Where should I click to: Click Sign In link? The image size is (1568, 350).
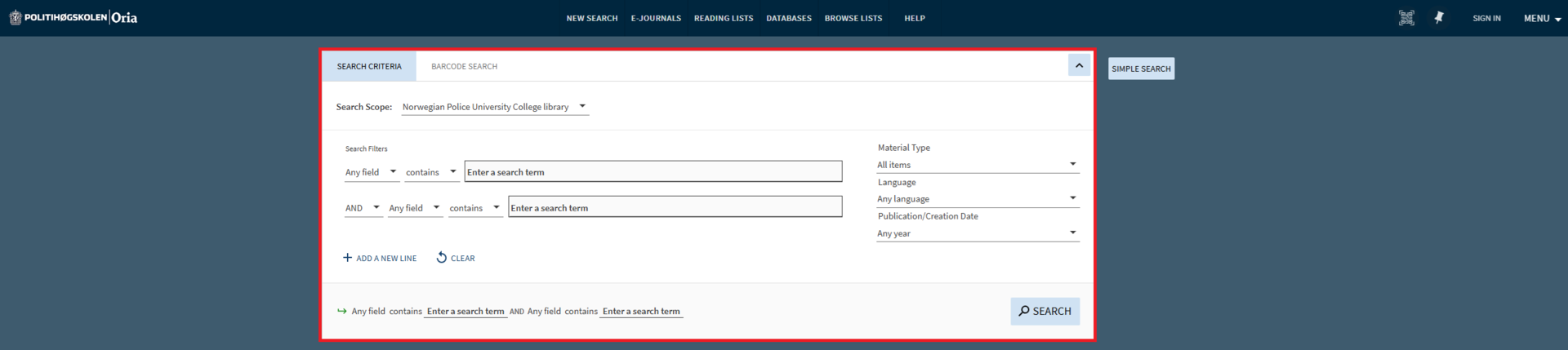(1486, 18)
